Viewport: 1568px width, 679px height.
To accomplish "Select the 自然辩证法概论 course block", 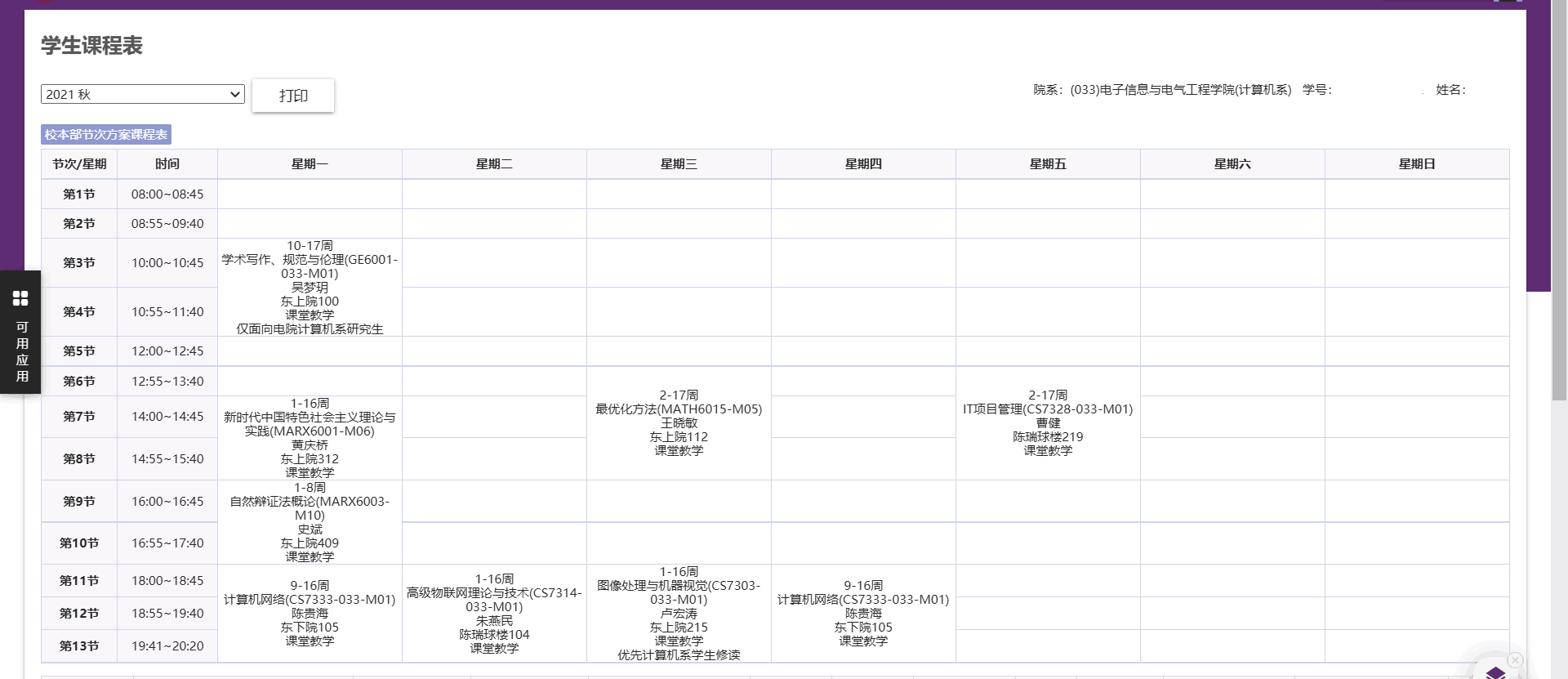I will tap(310, 521).
